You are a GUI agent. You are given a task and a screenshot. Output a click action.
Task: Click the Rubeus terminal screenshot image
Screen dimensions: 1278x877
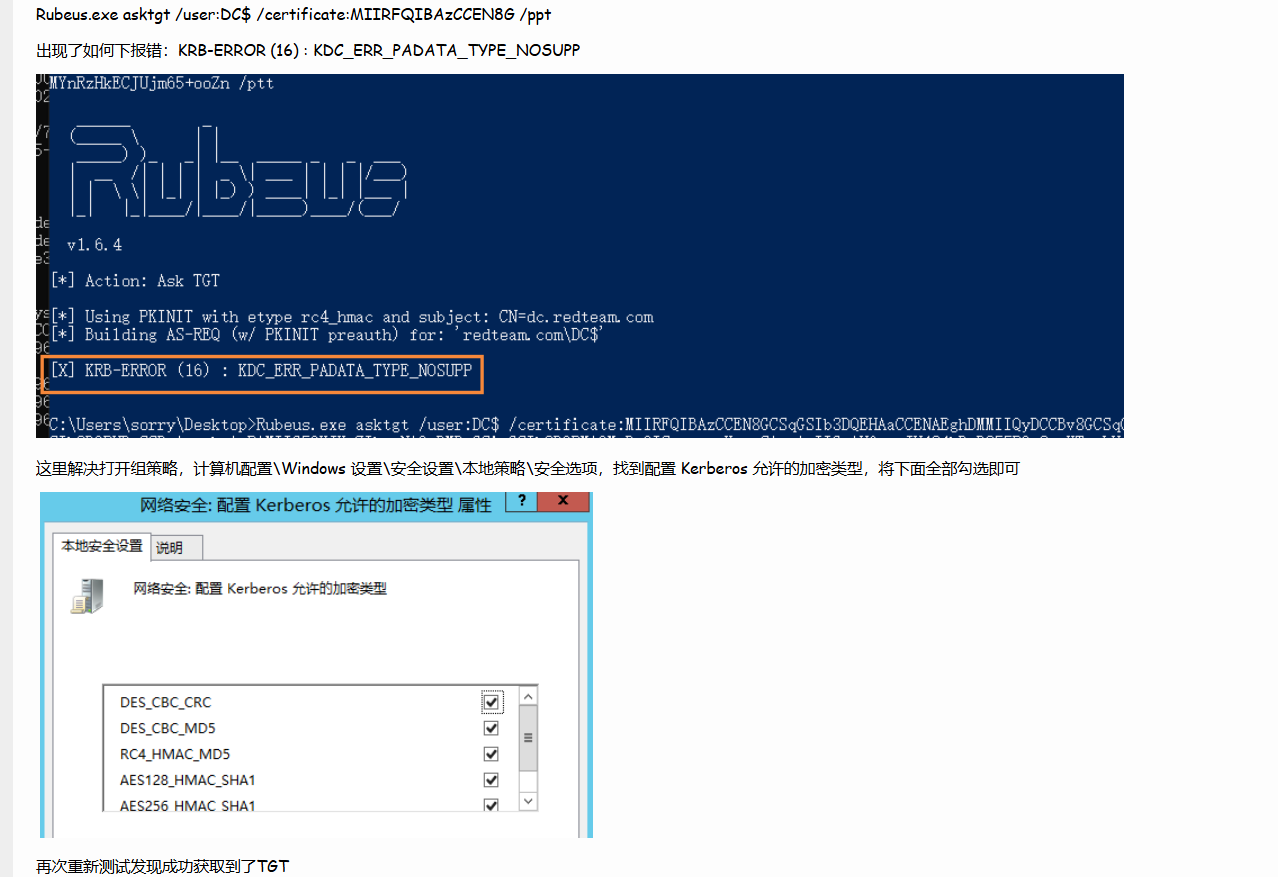580,255
